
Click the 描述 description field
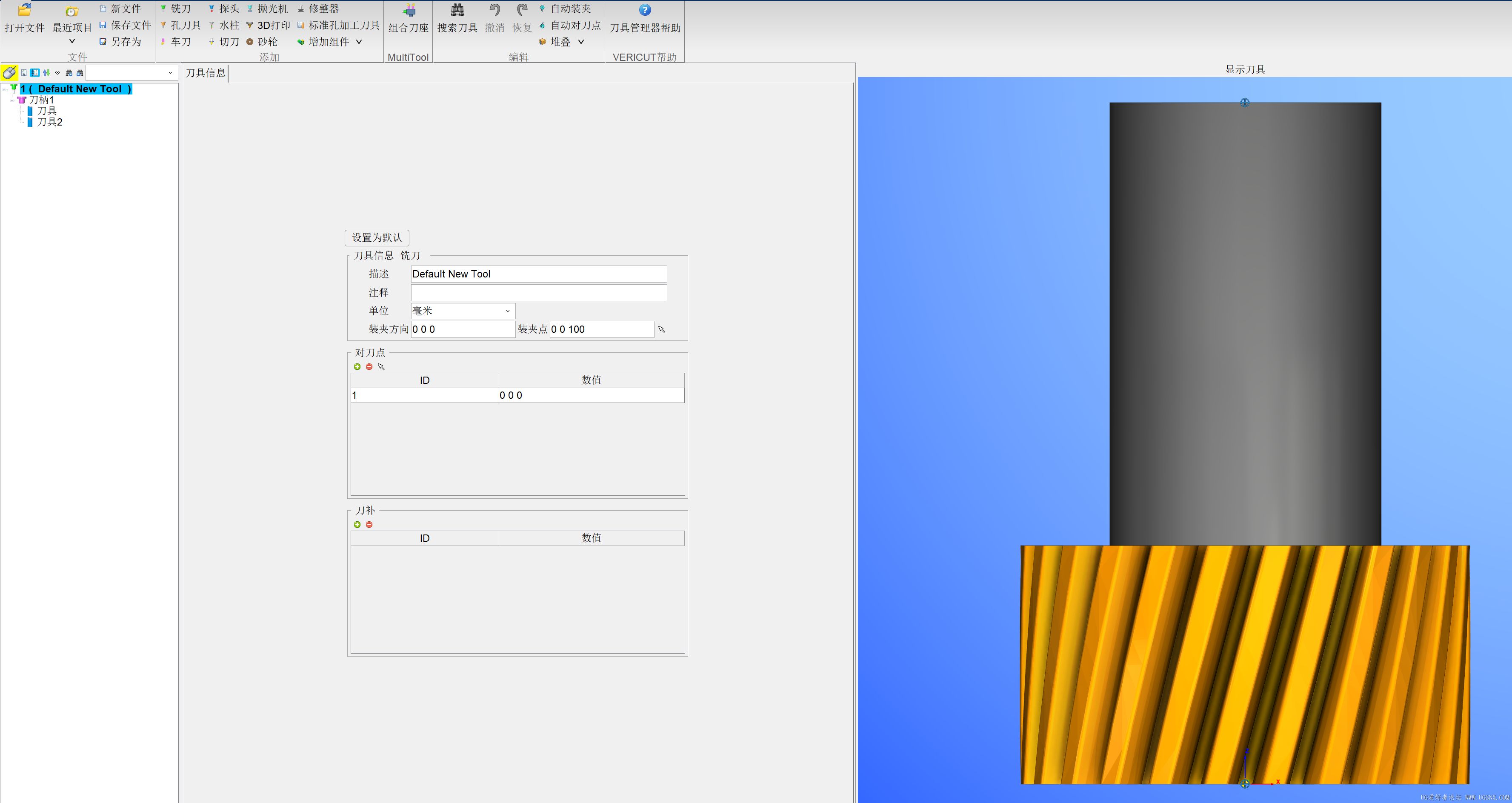click(539, 274)
